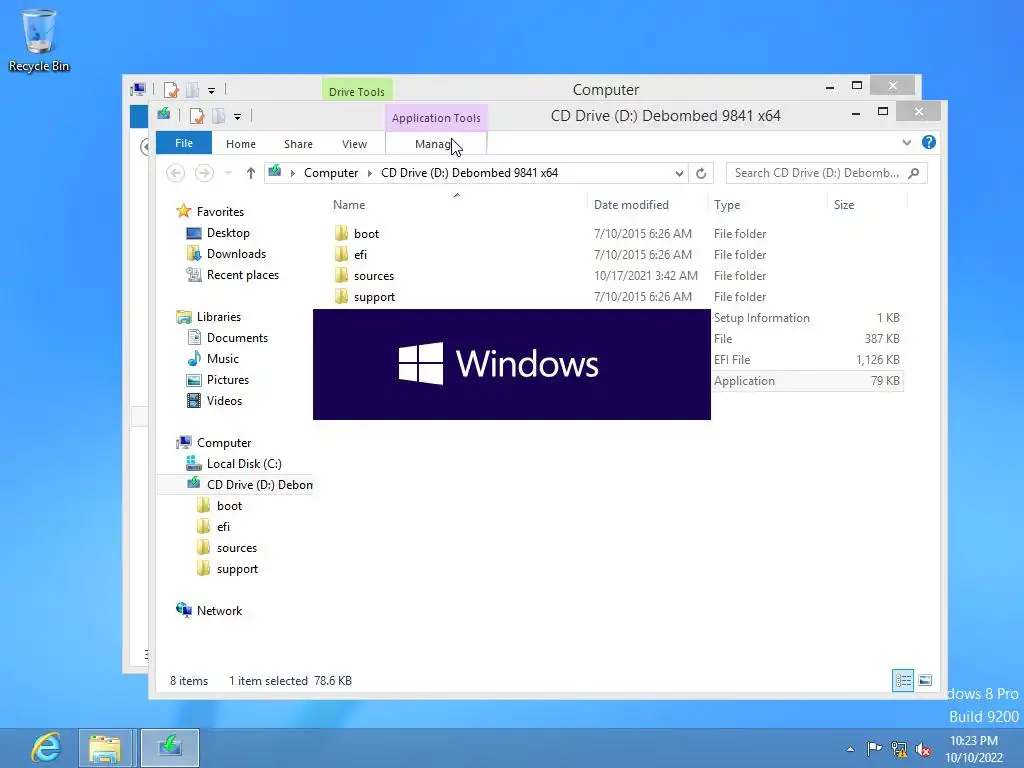Open recent locations dropdown arrow
This screenshot has width=1024, height=768.
(x=228, y=173)
